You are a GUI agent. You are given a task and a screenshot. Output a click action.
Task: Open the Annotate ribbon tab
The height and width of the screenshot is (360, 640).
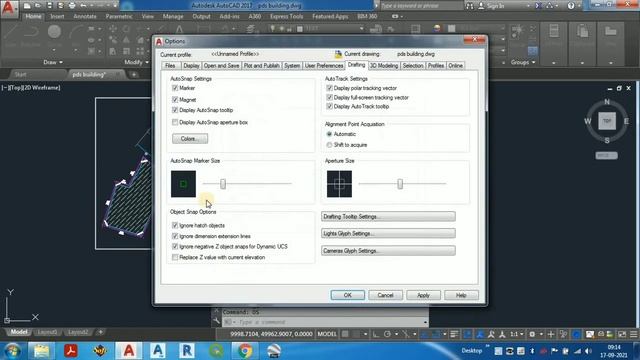coord(85,16)
